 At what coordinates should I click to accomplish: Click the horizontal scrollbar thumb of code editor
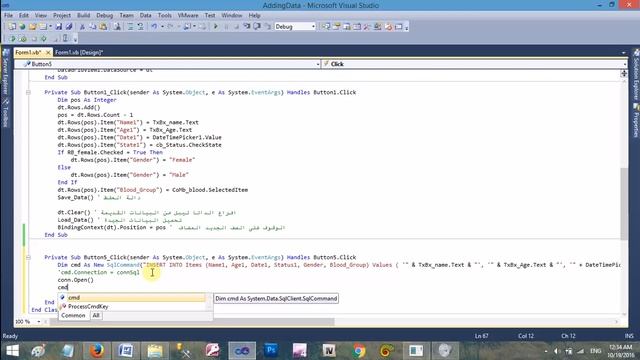[192, 322]
